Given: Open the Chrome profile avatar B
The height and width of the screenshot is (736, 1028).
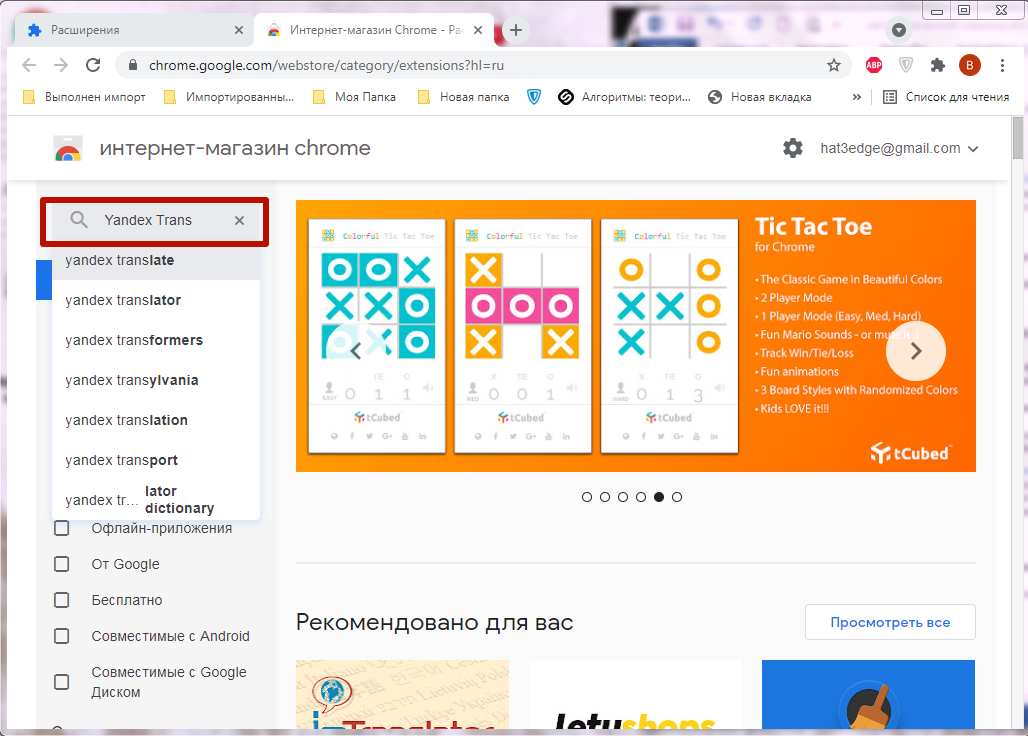Looking at the screenshot, I should 970,65.
